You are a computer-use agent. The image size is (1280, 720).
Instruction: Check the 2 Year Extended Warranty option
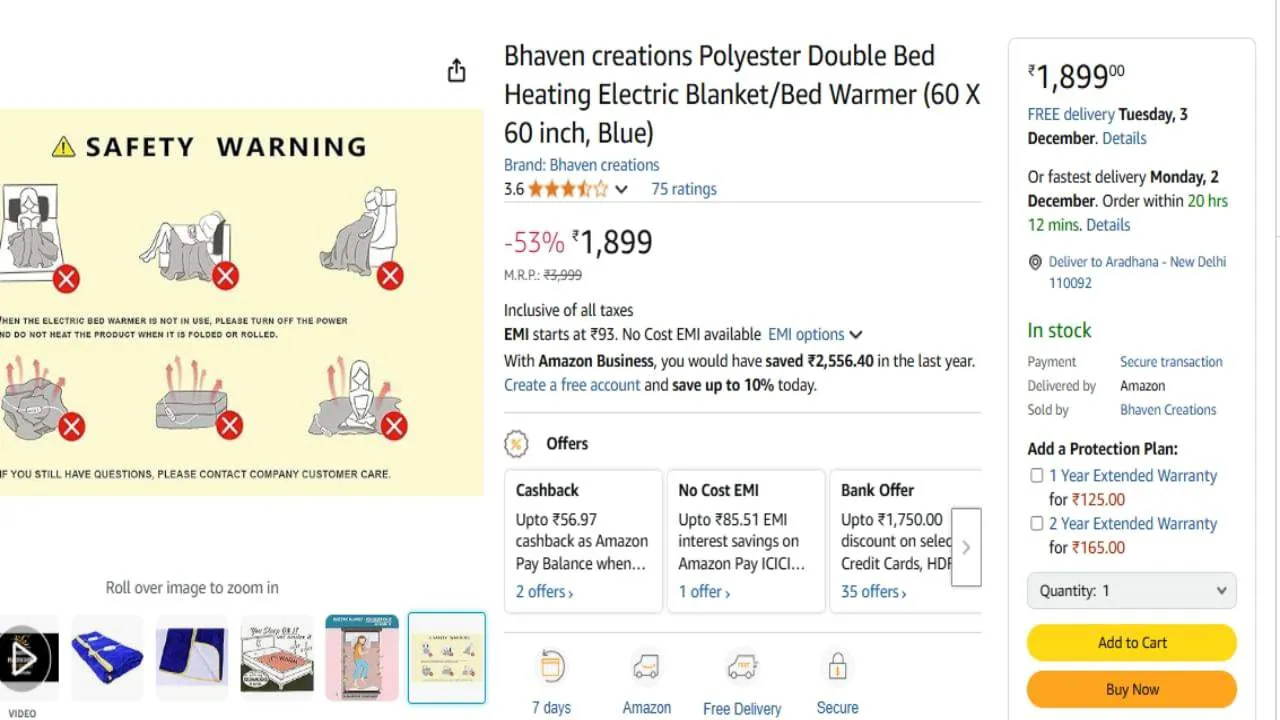[x=1037, y=523]
